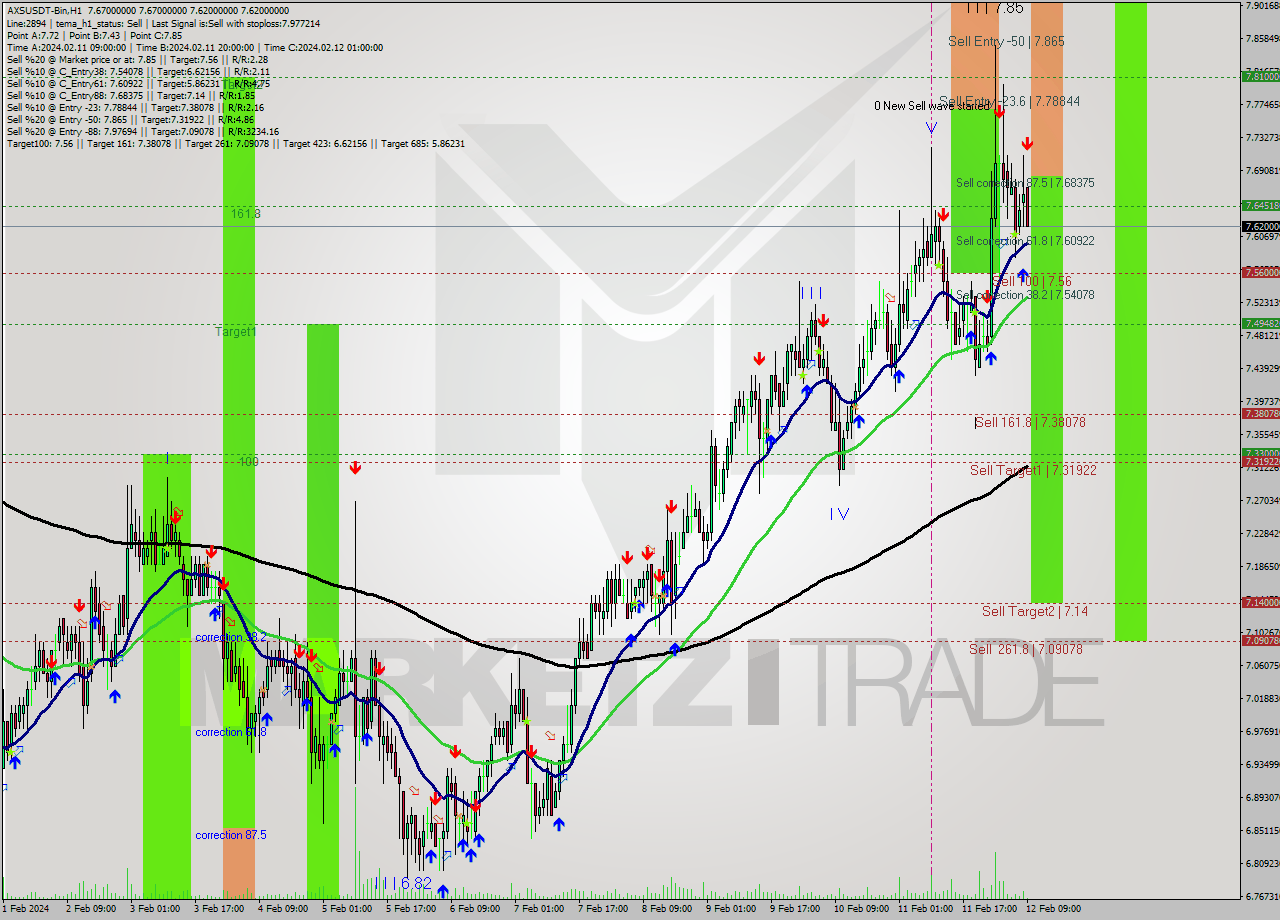The width and height of the screenshot is (1280, 920).
Task: Click the blue 'correction 61.8' label
Action: [x=231, y=732]
